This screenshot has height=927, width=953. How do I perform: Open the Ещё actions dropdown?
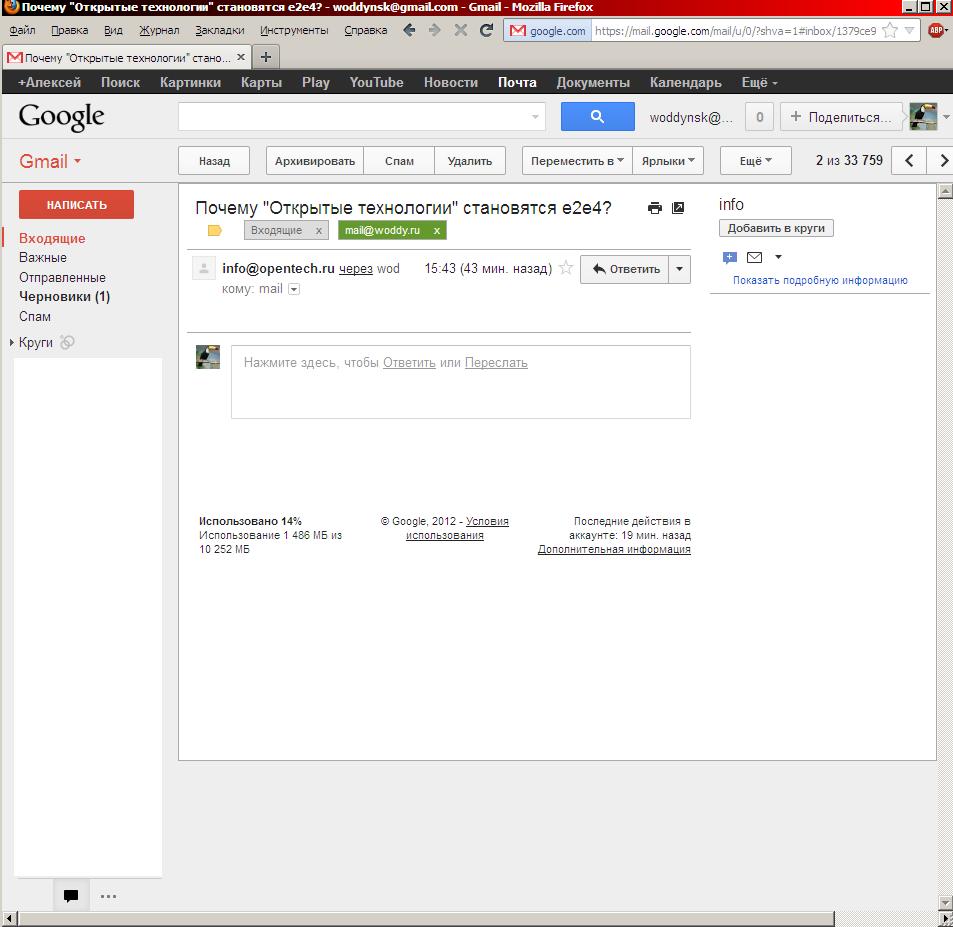coord(755,160)
